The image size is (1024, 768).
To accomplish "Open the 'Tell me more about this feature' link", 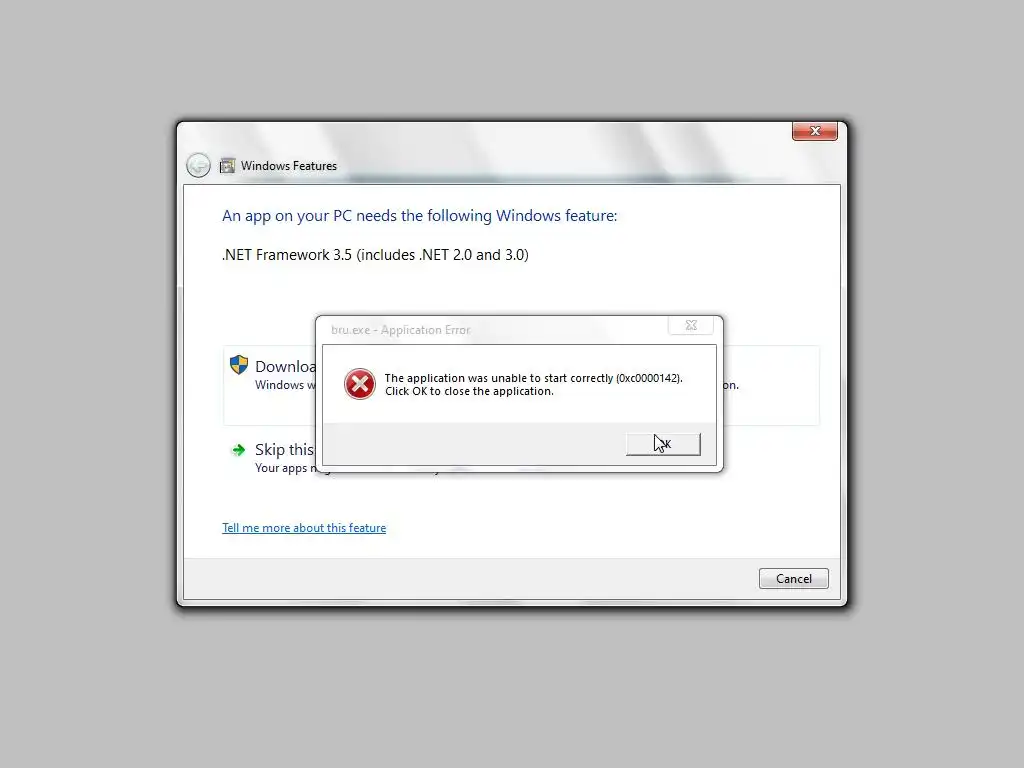I will [x=304, y=528].
